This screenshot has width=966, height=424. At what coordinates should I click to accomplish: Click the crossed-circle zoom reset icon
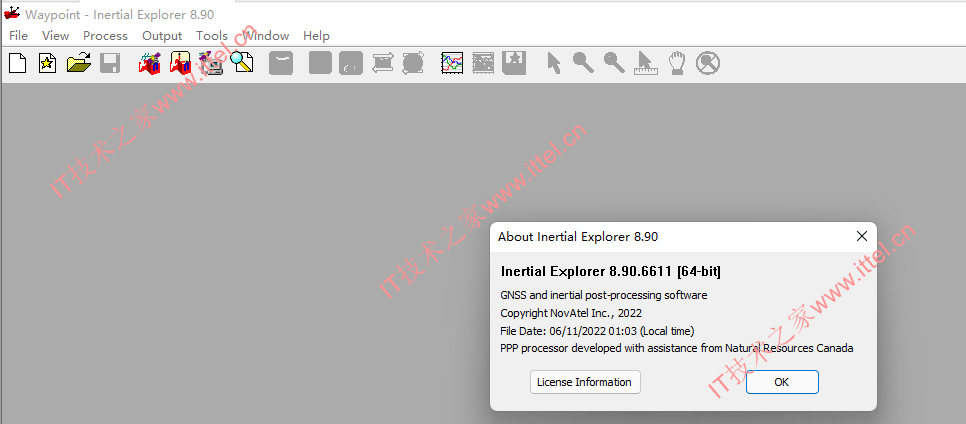[708, 63]
